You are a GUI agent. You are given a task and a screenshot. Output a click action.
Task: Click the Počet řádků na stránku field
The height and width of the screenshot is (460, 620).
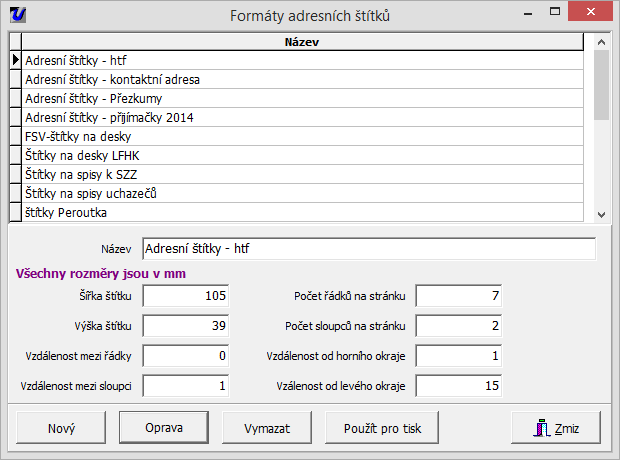tap(459, 296)
